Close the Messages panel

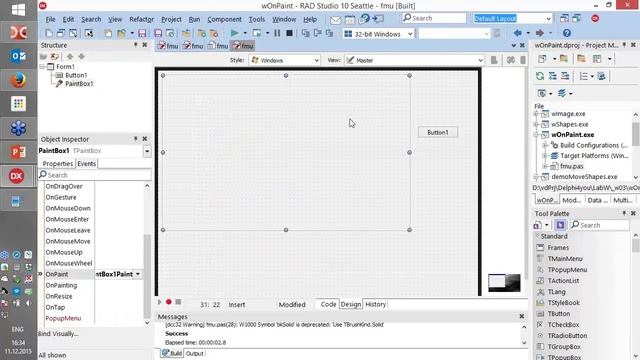pyautogui.click(x=522, y=316)
